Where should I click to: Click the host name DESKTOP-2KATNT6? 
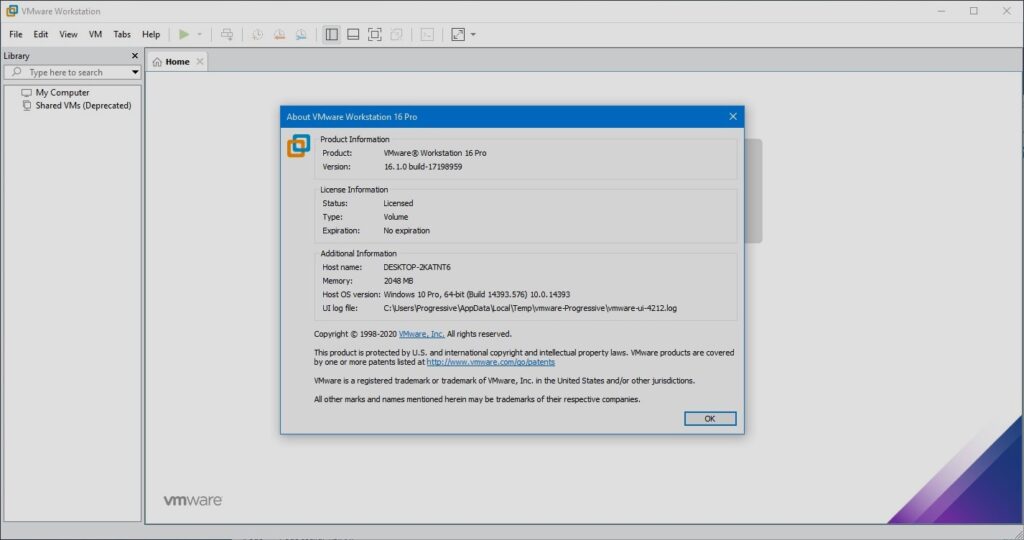[x=417, y=267]
